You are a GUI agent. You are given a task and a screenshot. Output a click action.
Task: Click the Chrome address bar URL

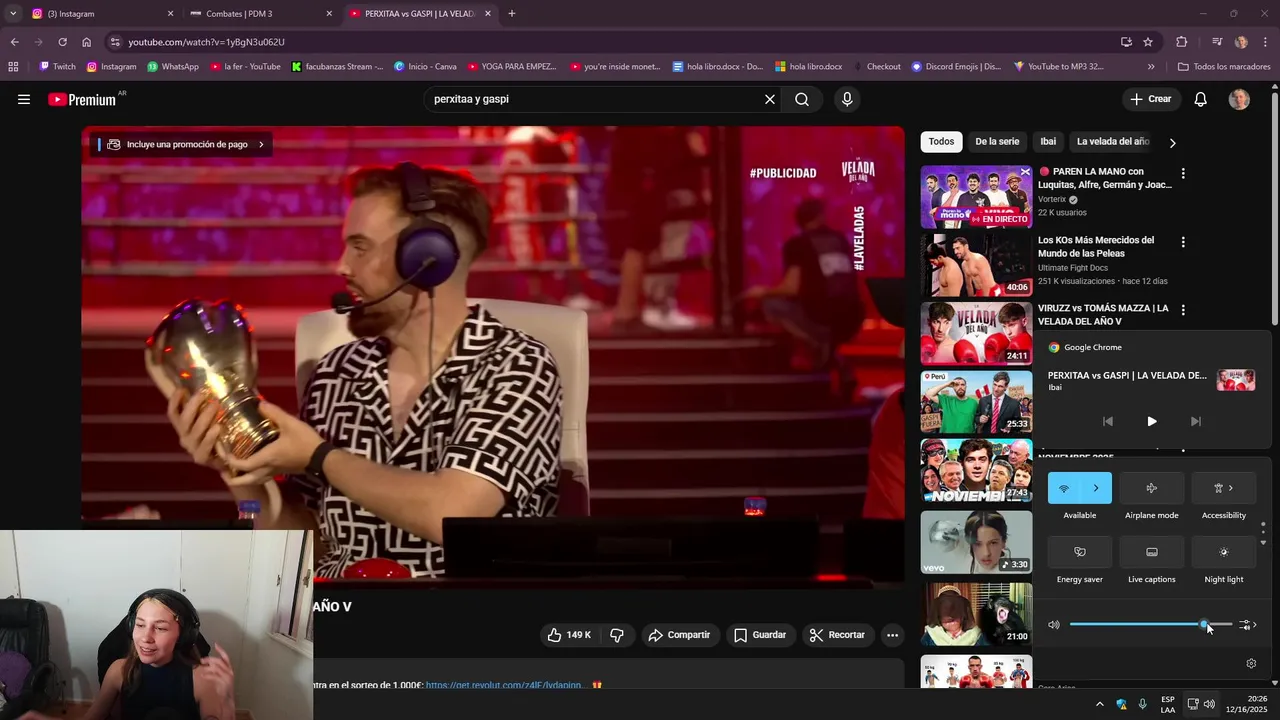(x=206, y=42)
